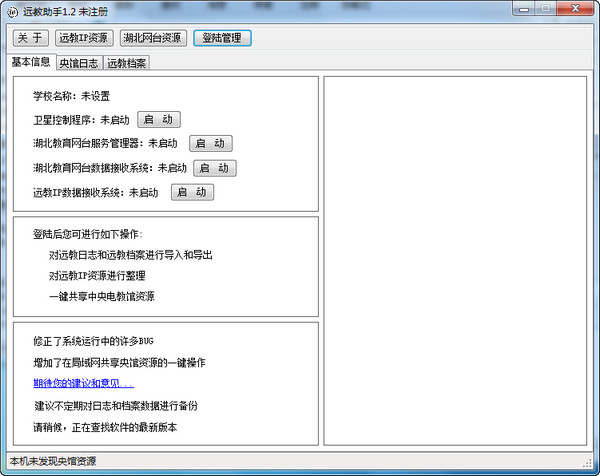The width and height of the screenshot is (600, 476).
Task: Click the 请稍候，正在查找软件的最新版本 text
Action: pyautogui.click(x=105, y=427)
